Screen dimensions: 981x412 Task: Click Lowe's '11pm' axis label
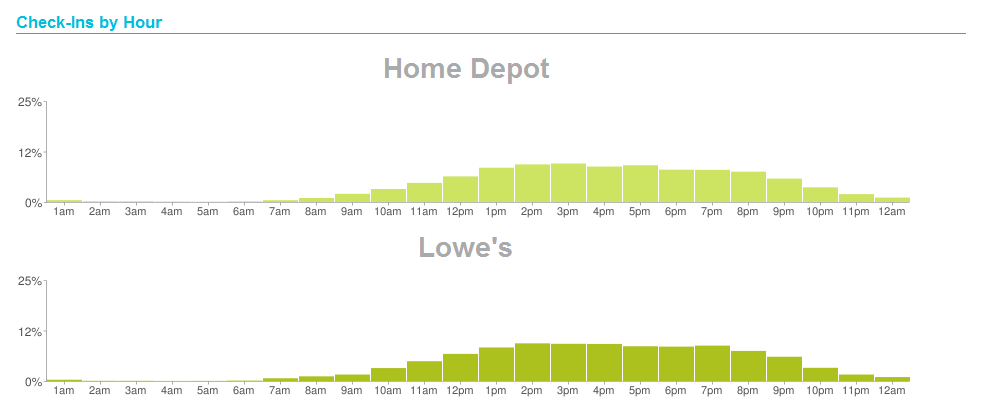tap(856, 391)
